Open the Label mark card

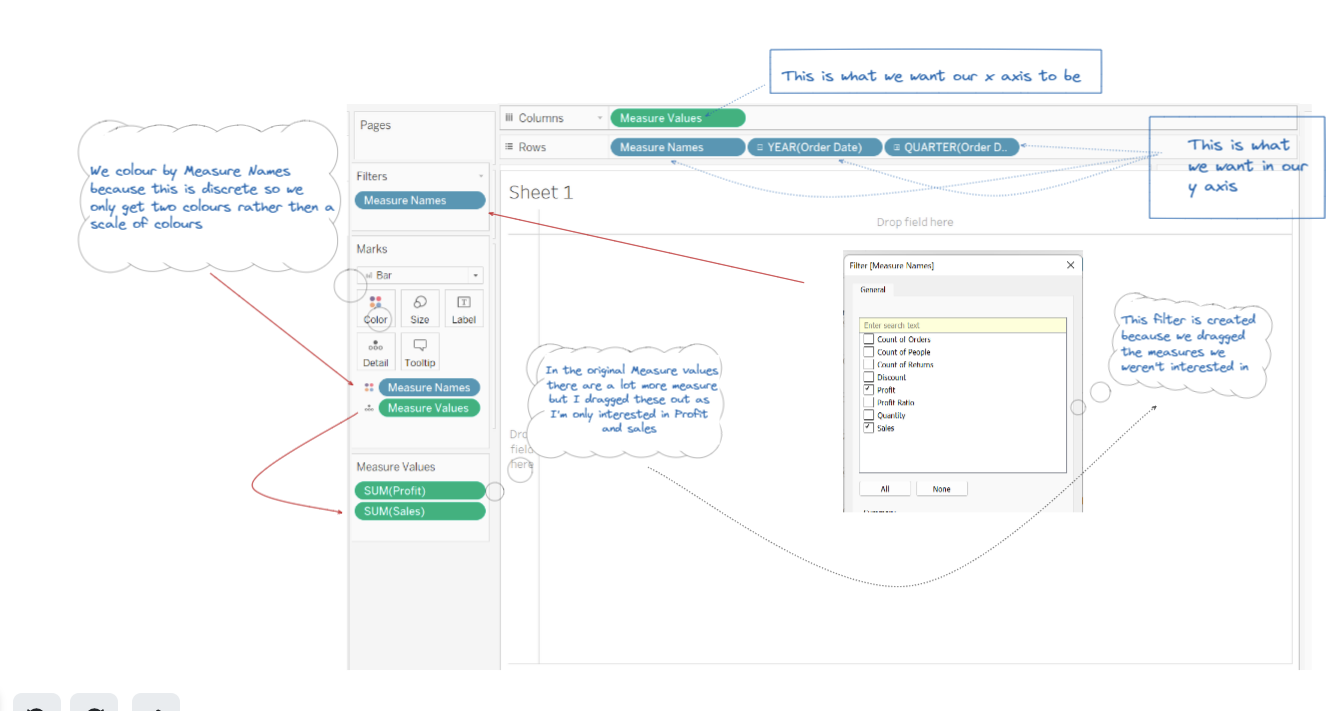point(464,309)
